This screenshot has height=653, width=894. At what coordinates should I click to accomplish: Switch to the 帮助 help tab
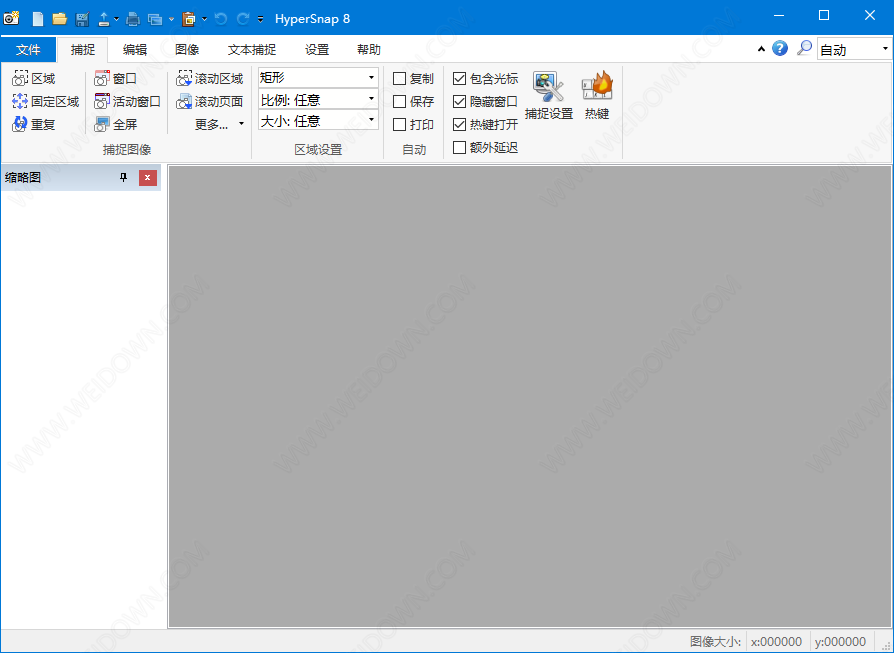coord(369,50)
